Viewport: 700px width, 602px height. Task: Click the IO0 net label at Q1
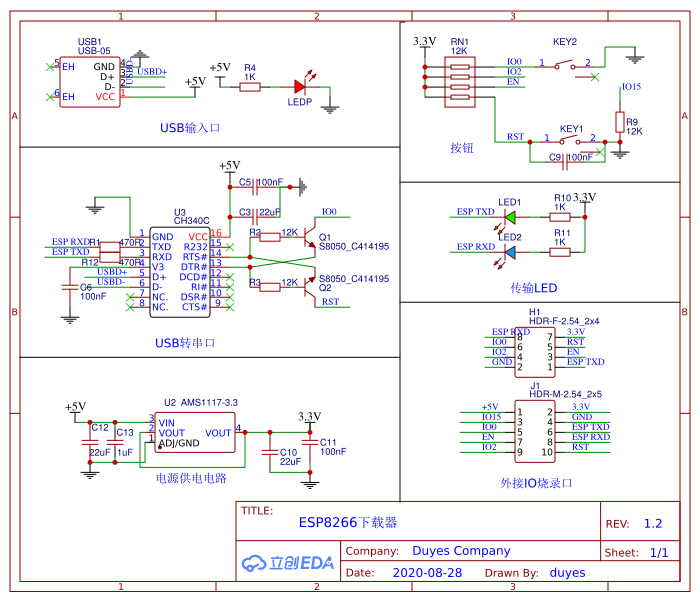tap(329, 212)
